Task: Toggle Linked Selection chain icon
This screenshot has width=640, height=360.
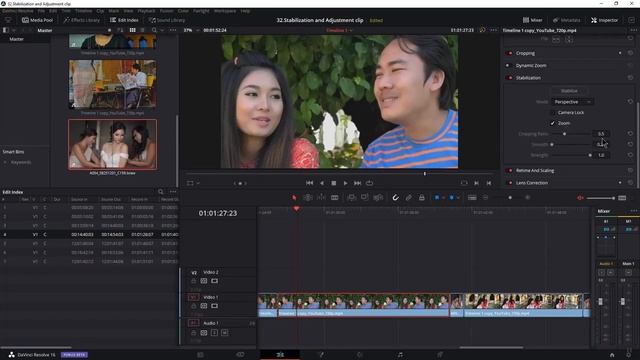Action: coord(409,198)
